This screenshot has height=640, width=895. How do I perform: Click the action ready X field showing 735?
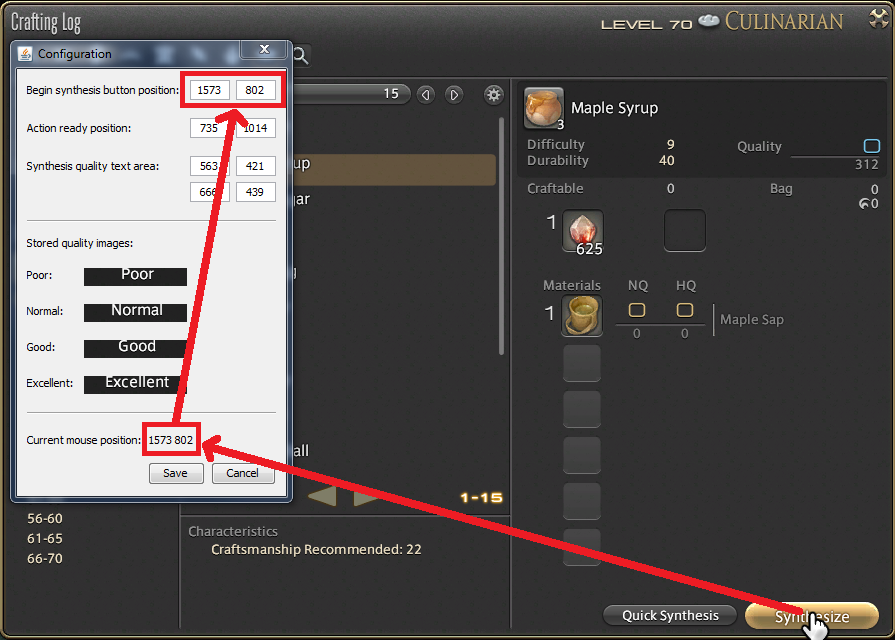point(209,128)
